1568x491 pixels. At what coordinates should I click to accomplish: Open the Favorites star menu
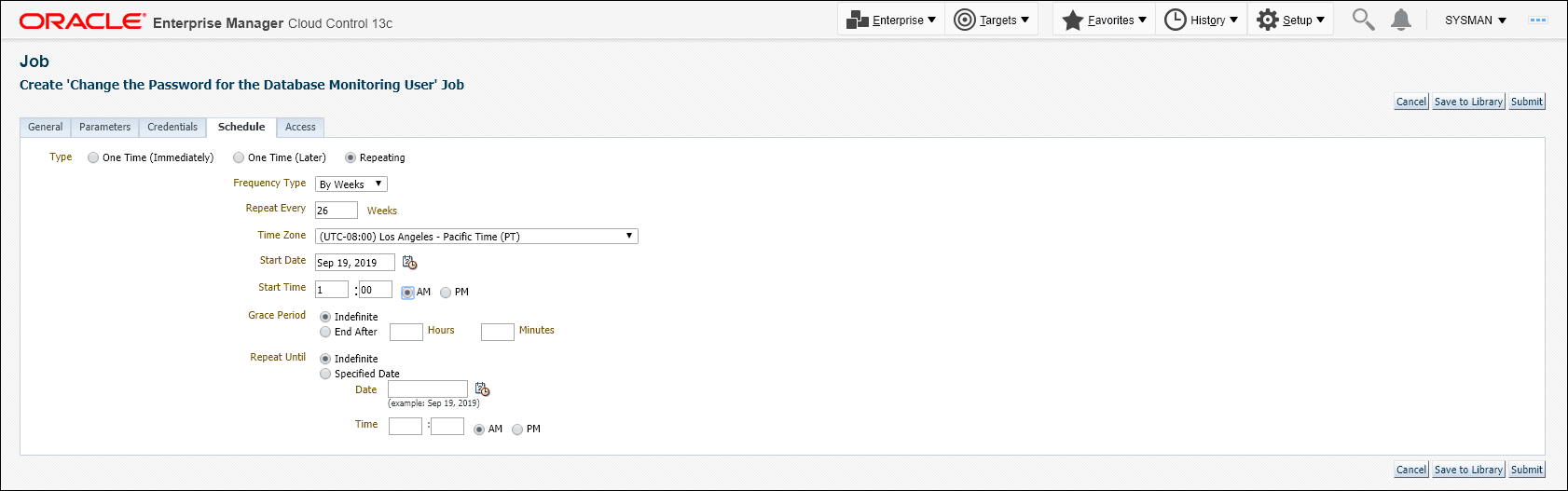(x=1104, y=20)
